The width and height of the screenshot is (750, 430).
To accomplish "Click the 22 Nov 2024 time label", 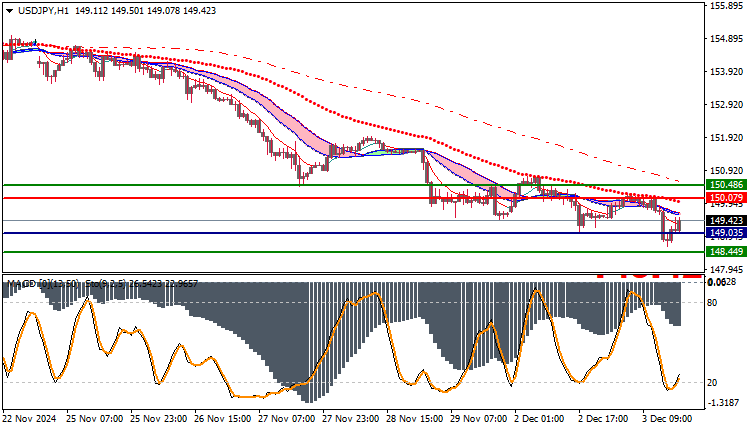I will 29,419.
